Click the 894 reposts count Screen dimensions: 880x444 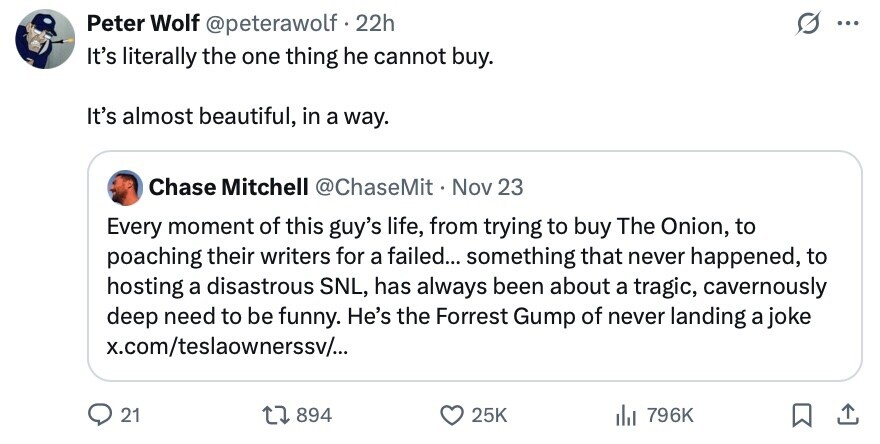(313, 414)
